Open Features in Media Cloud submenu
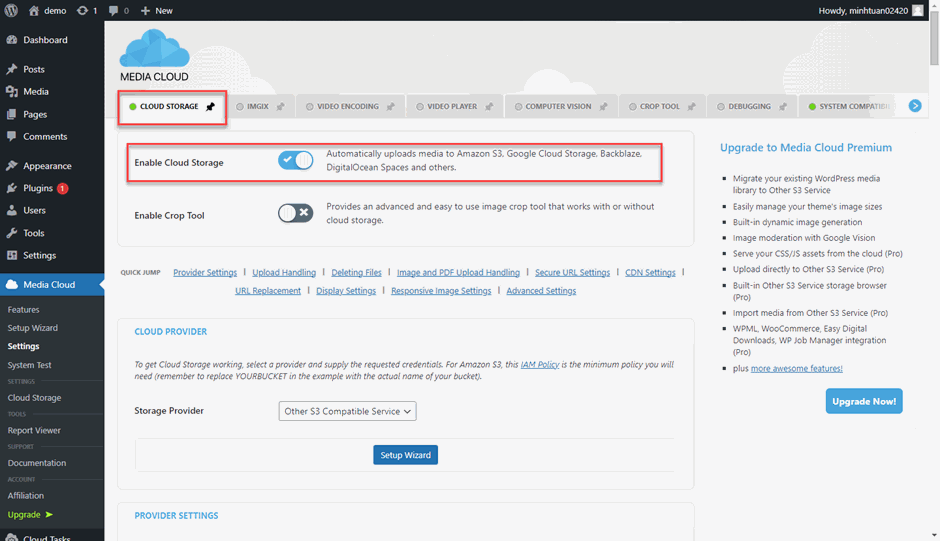The image size is (940, 541). coord(23,309)
